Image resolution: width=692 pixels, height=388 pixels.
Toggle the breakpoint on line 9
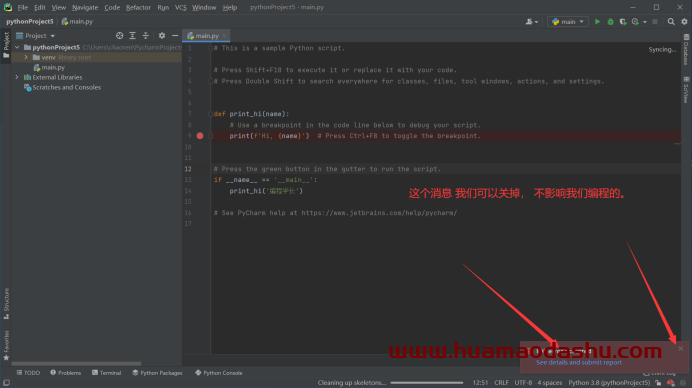coord(200,136)
